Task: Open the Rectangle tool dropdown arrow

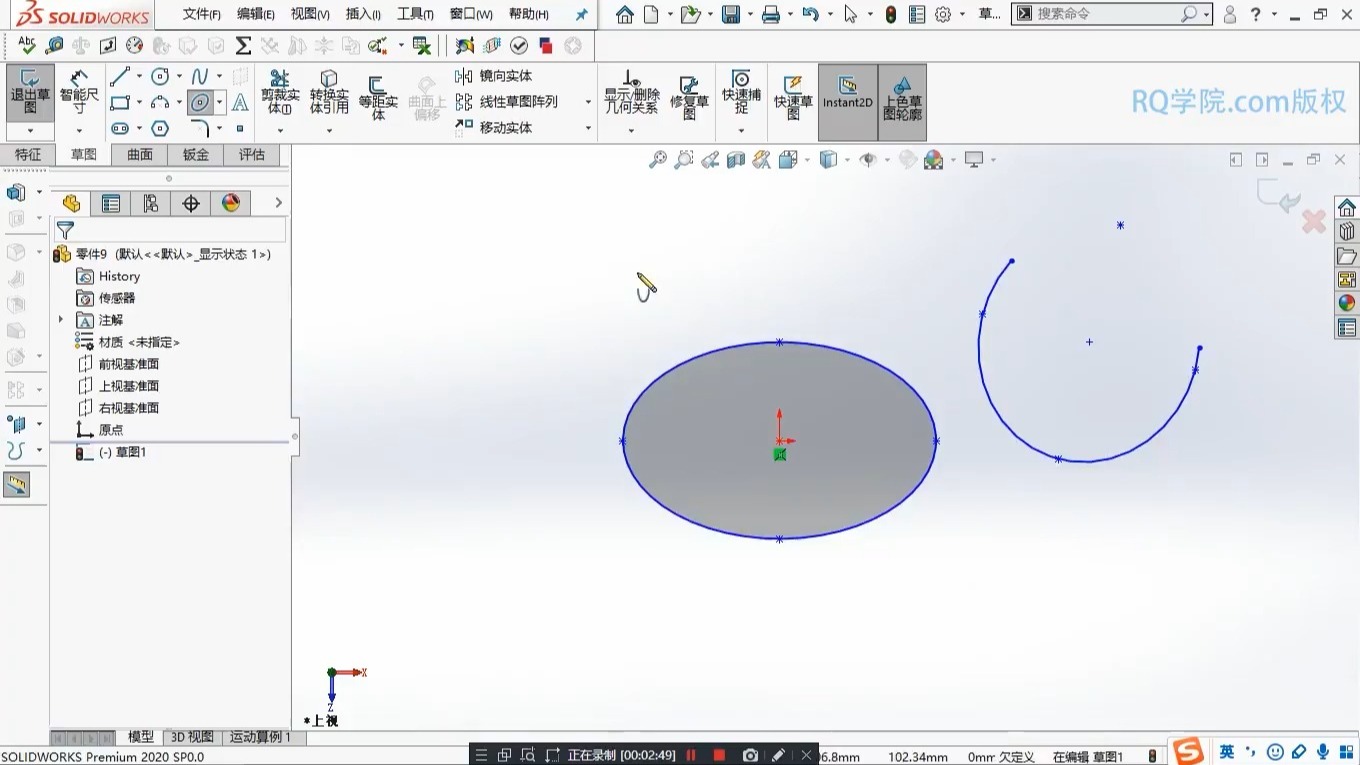Action: point(139,103)
